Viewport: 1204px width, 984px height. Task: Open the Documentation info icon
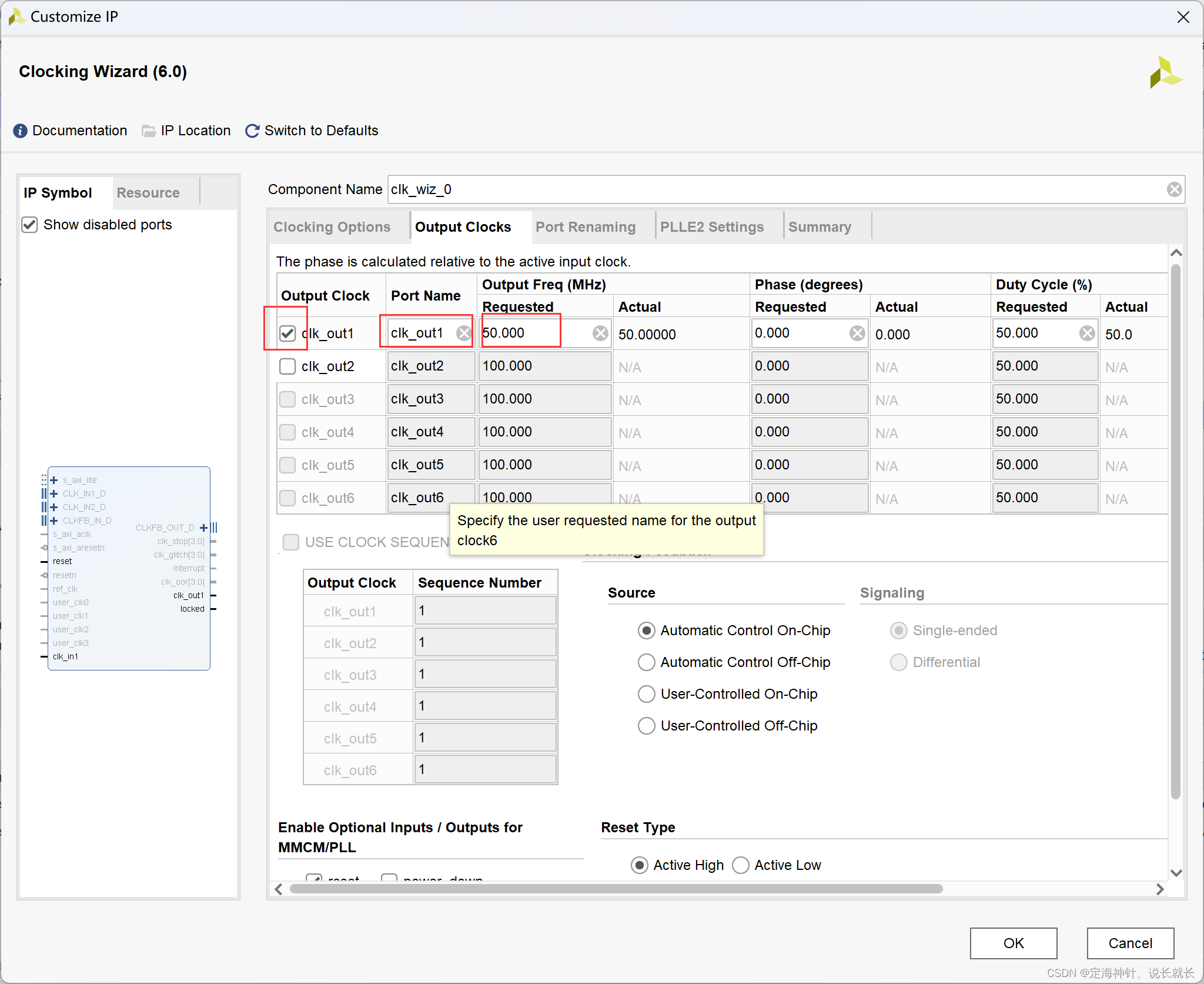point(20,131)
